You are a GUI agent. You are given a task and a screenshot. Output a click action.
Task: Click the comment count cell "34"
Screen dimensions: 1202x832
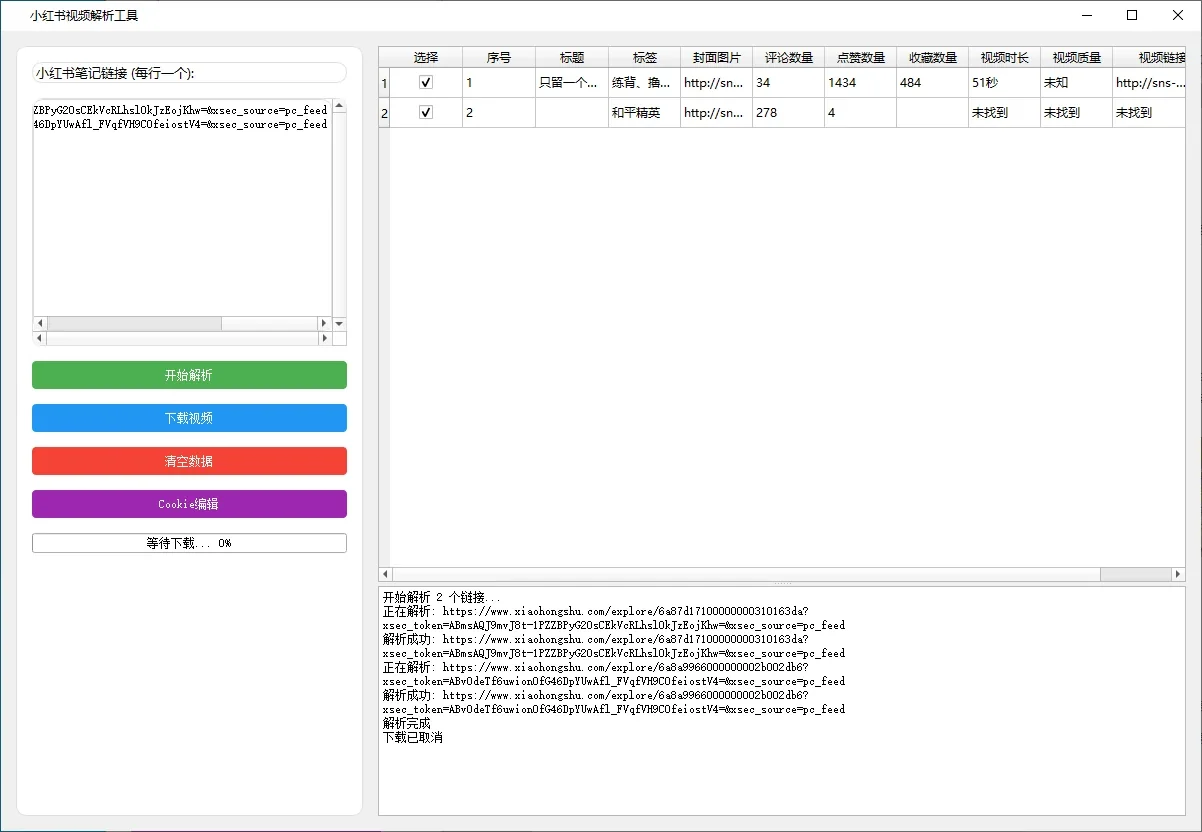pyautogui.click(x=789, y=83)
